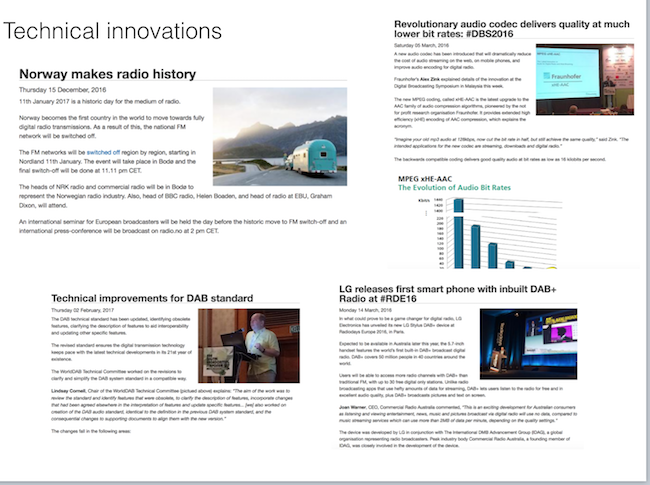This screenshot has height=485, width=650.
Task: Click the Radiodays stage presentation photo
Action: click(528, 344)
